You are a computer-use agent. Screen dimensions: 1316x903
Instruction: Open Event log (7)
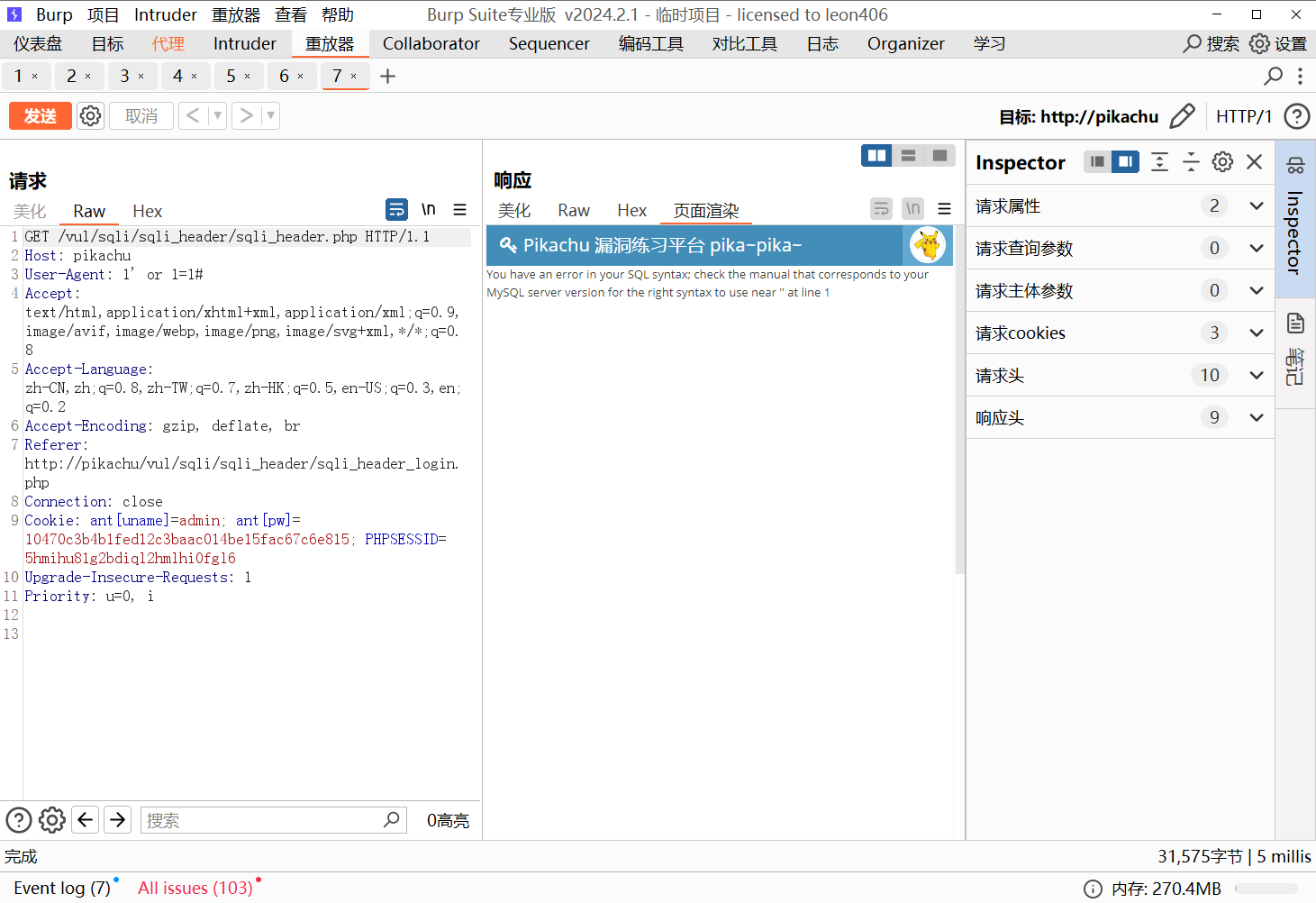62,889
